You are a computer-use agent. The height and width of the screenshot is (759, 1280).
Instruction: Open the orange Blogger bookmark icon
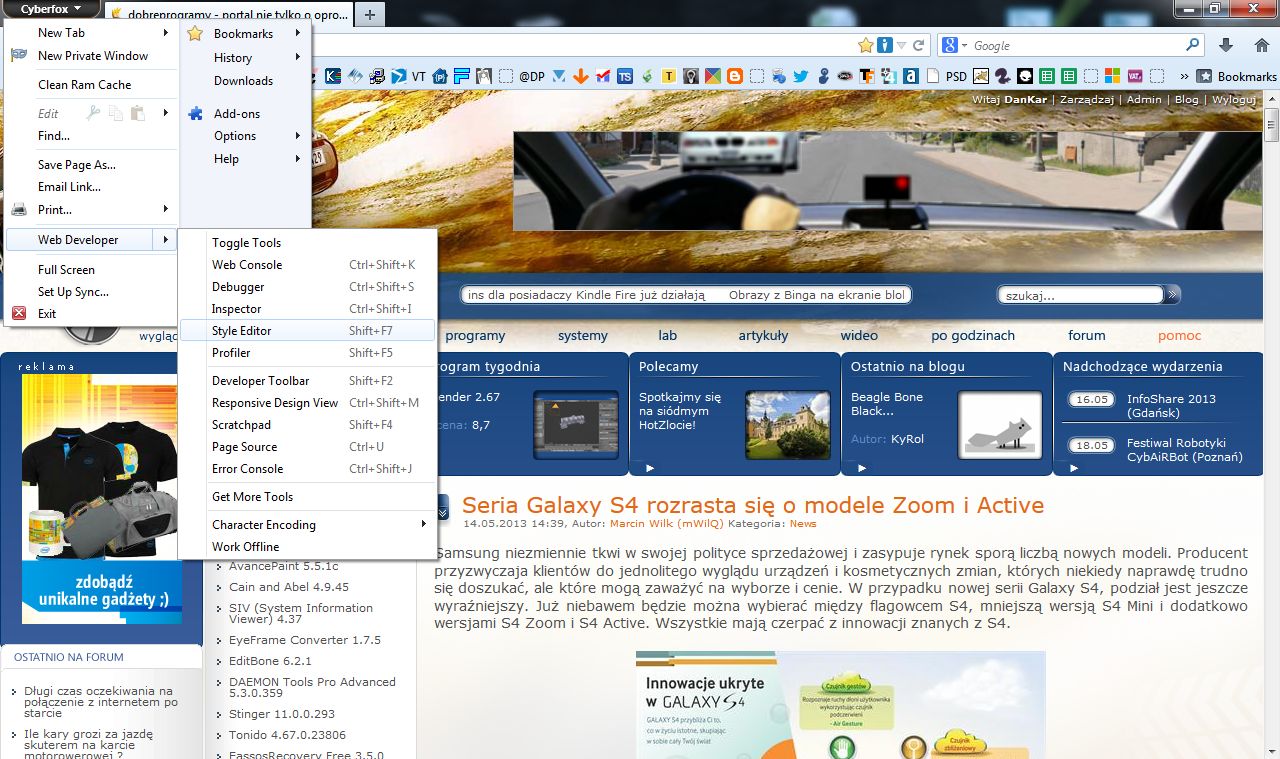point(735,76)
